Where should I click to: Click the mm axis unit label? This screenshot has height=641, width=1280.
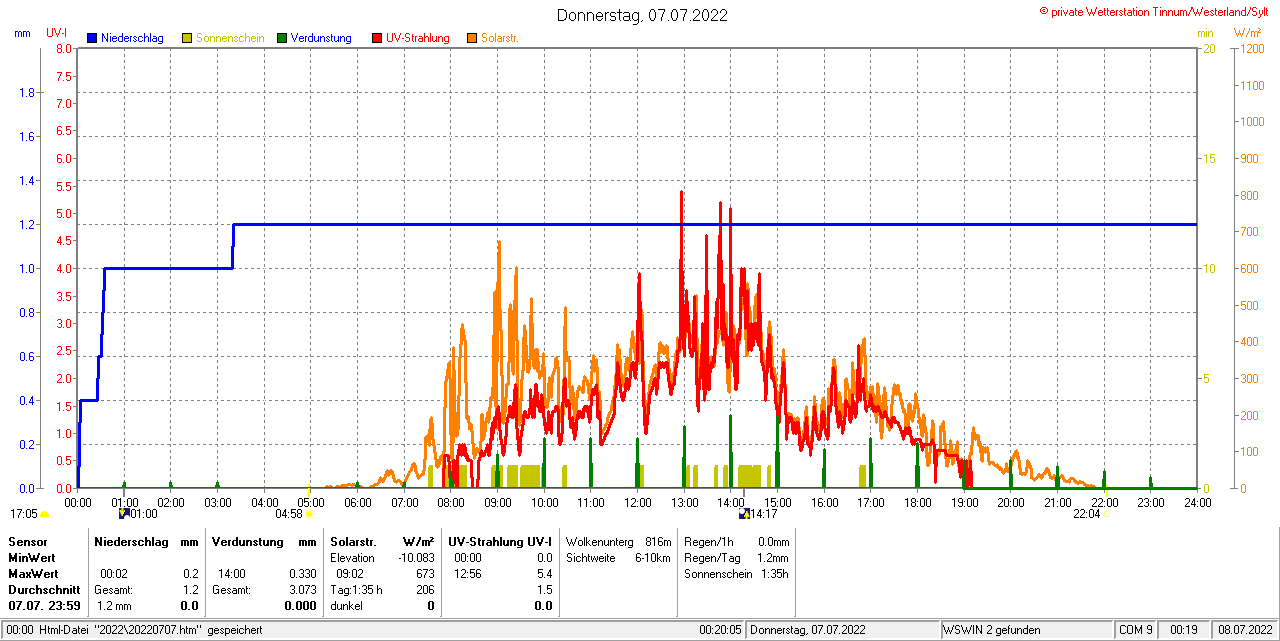tap(23, 33)
